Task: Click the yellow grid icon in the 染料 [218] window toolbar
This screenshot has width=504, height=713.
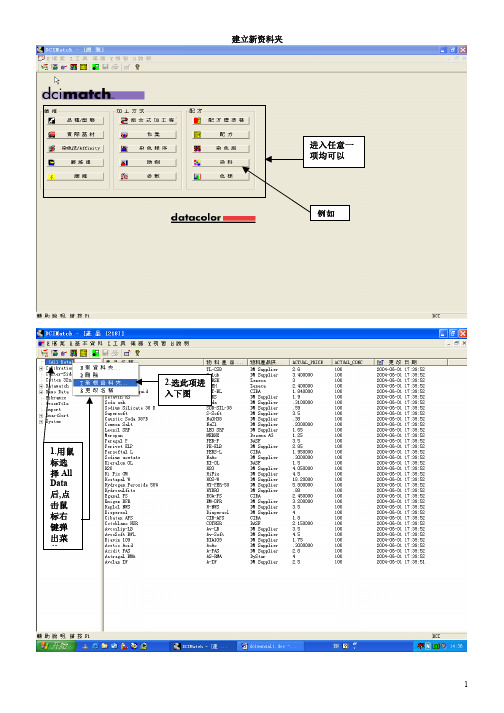Action: pyautogui.click(x=84, y=353)
